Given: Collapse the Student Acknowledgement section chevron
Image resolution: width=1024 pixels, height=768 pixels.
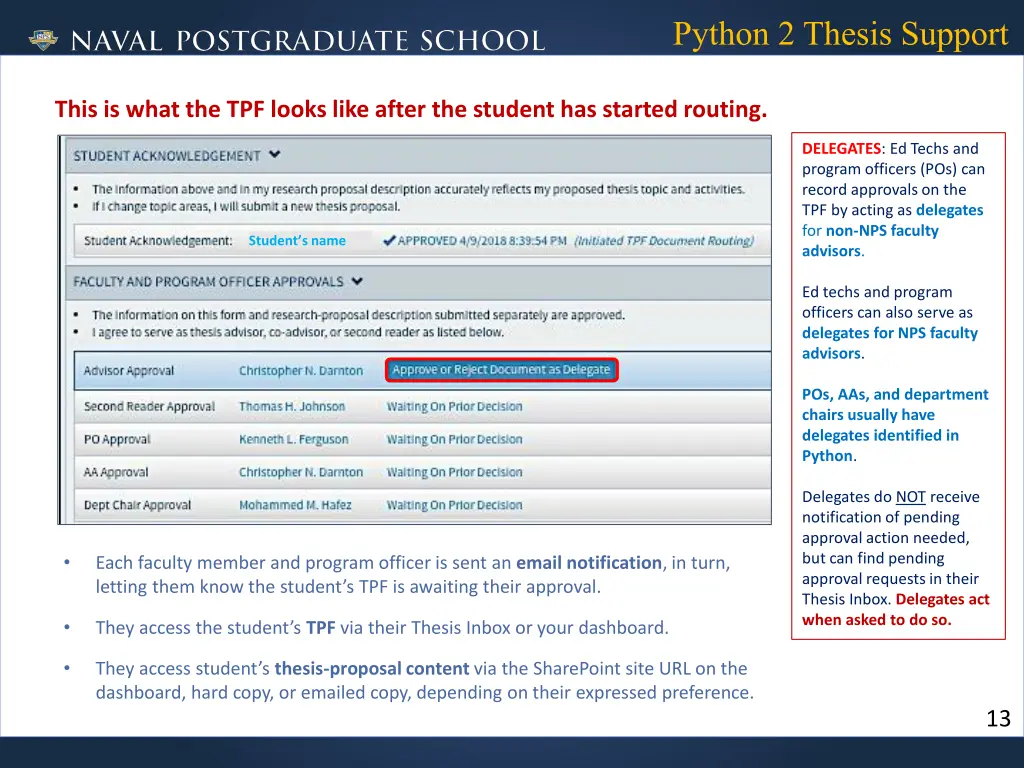Looking at the screenshot, I should pos(275,155).
